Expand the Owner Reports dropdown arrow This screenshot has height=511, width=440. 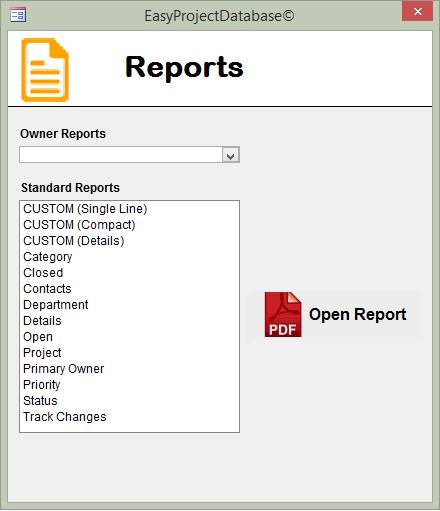click(231, 155)
